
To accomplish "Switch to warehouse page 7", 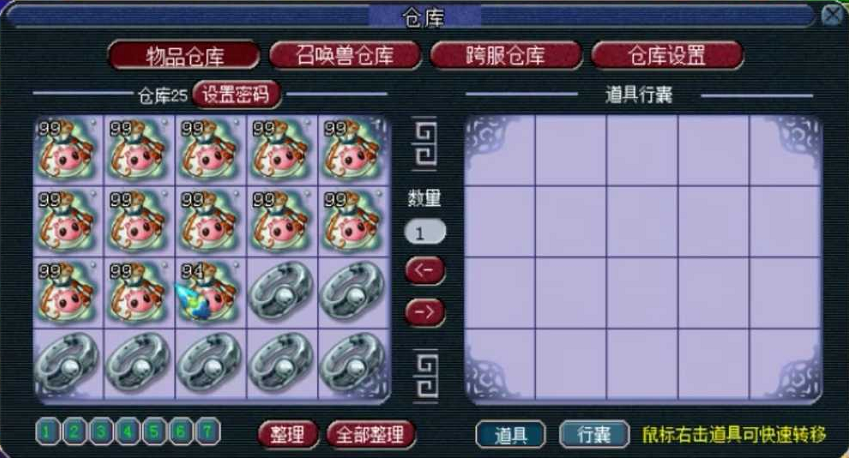I will coord(207,431).
